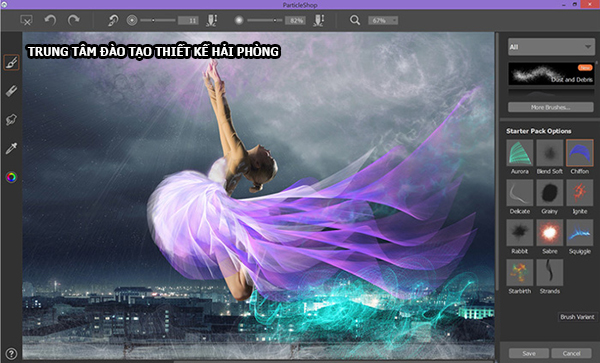Open the All brush category dropdown

click(551, 47)
